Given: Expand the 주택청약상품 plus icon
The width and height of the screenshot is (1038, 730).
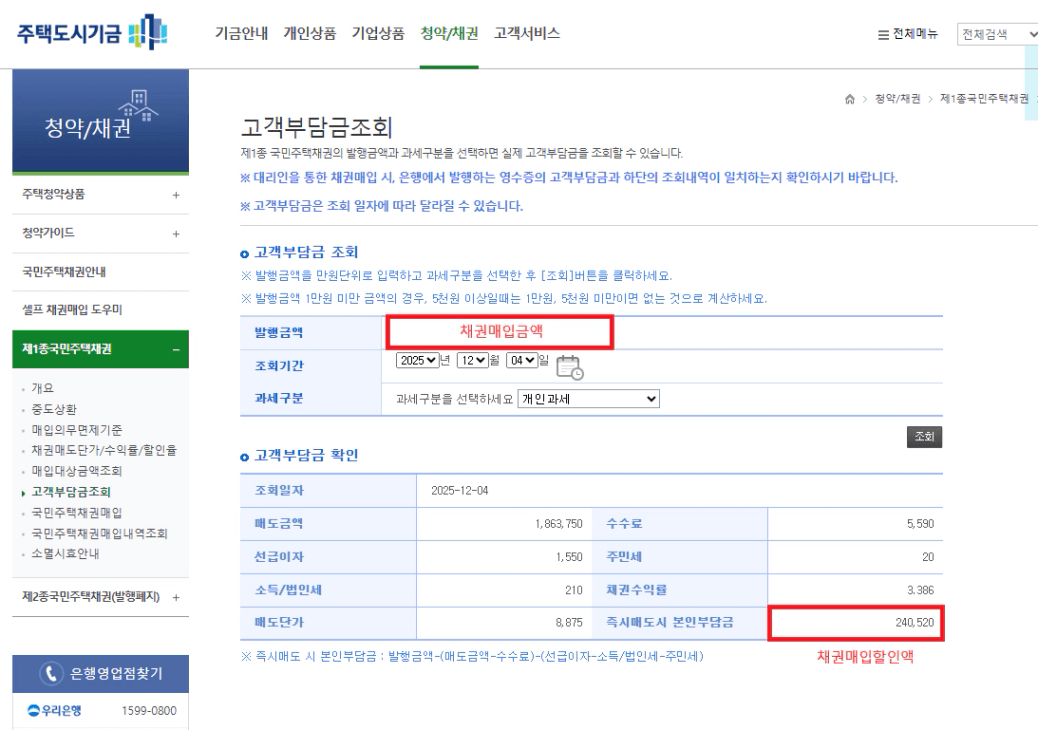Looking at the screenshot, I should point(176,195).
